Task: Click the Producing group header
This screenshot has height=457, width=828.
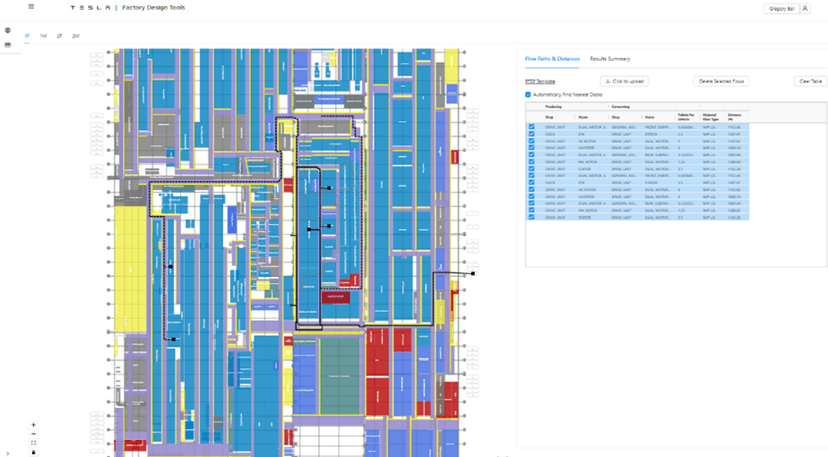Action: pos(553,107)
